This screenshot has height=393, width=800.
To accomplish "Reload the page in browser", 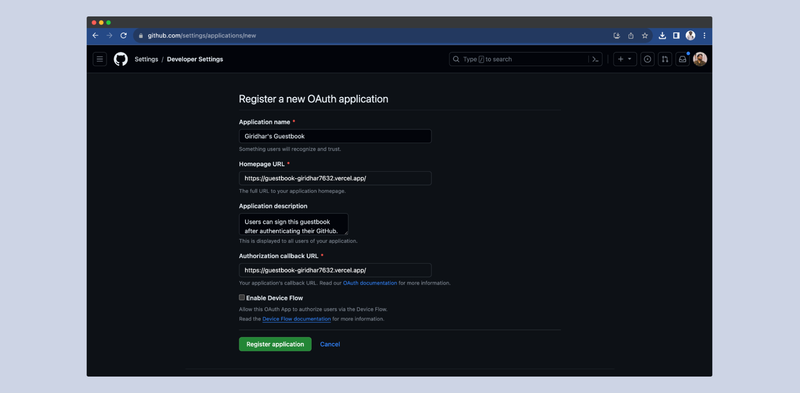I will point(123,36).
